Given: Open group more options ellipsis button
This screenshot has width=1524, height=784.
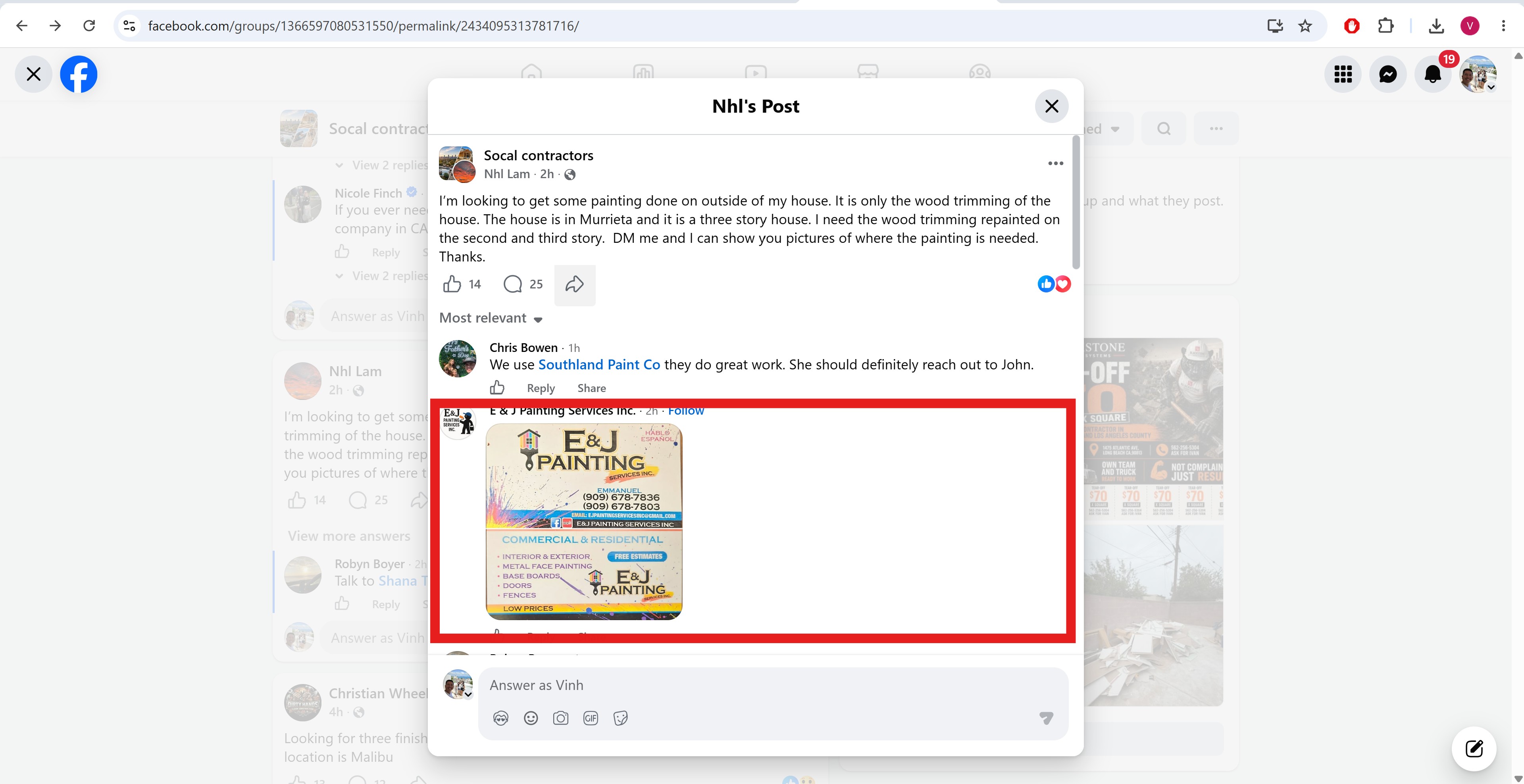Looking at the screenshot, I should [1216, 129].
